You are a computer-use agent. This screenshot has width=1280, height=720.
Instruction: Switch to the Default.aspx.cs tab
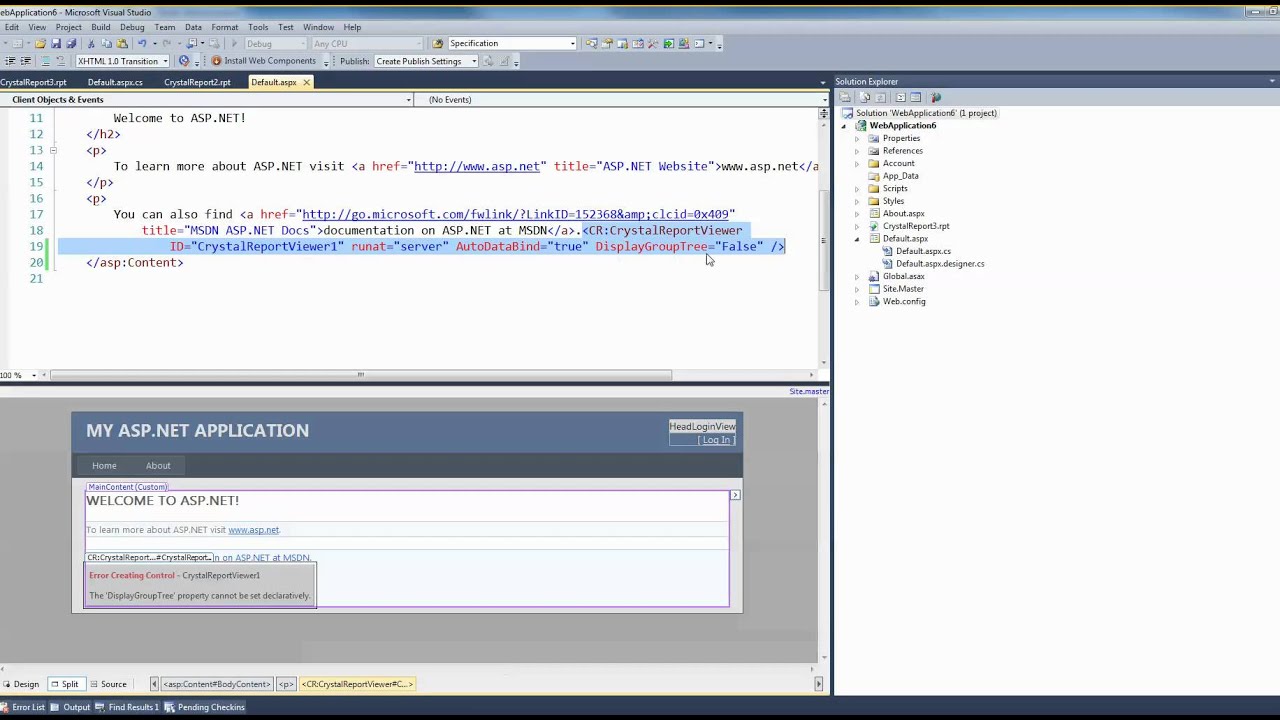click(115, 82)
